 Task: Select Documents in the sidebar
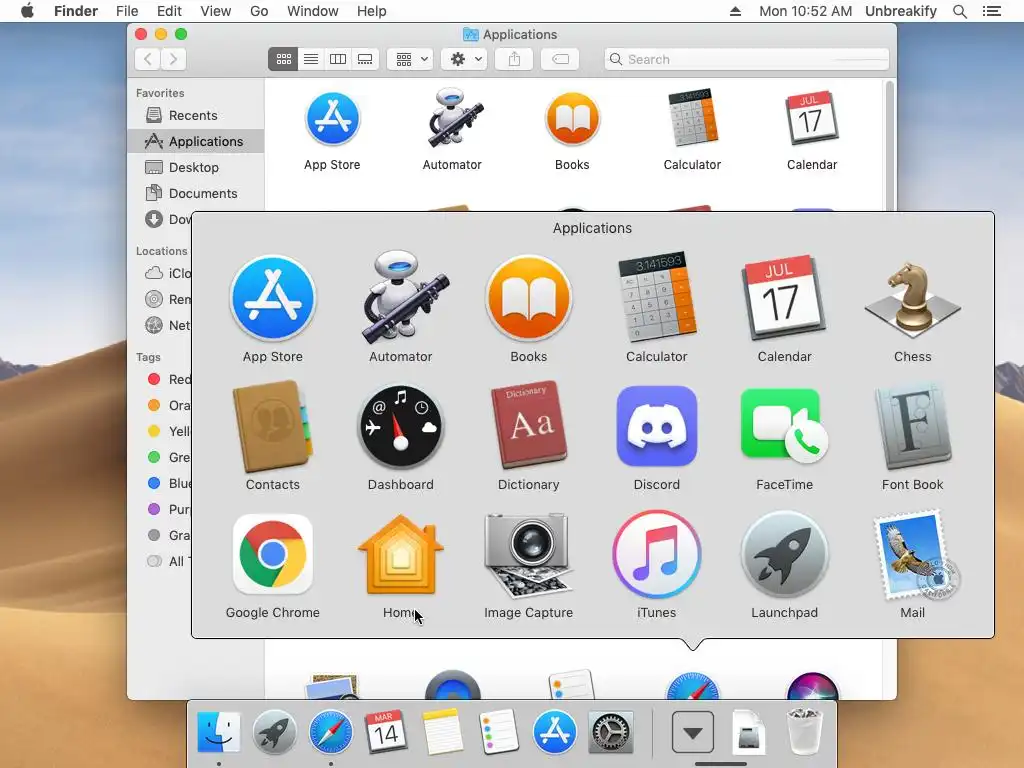[x=195, y=193]
